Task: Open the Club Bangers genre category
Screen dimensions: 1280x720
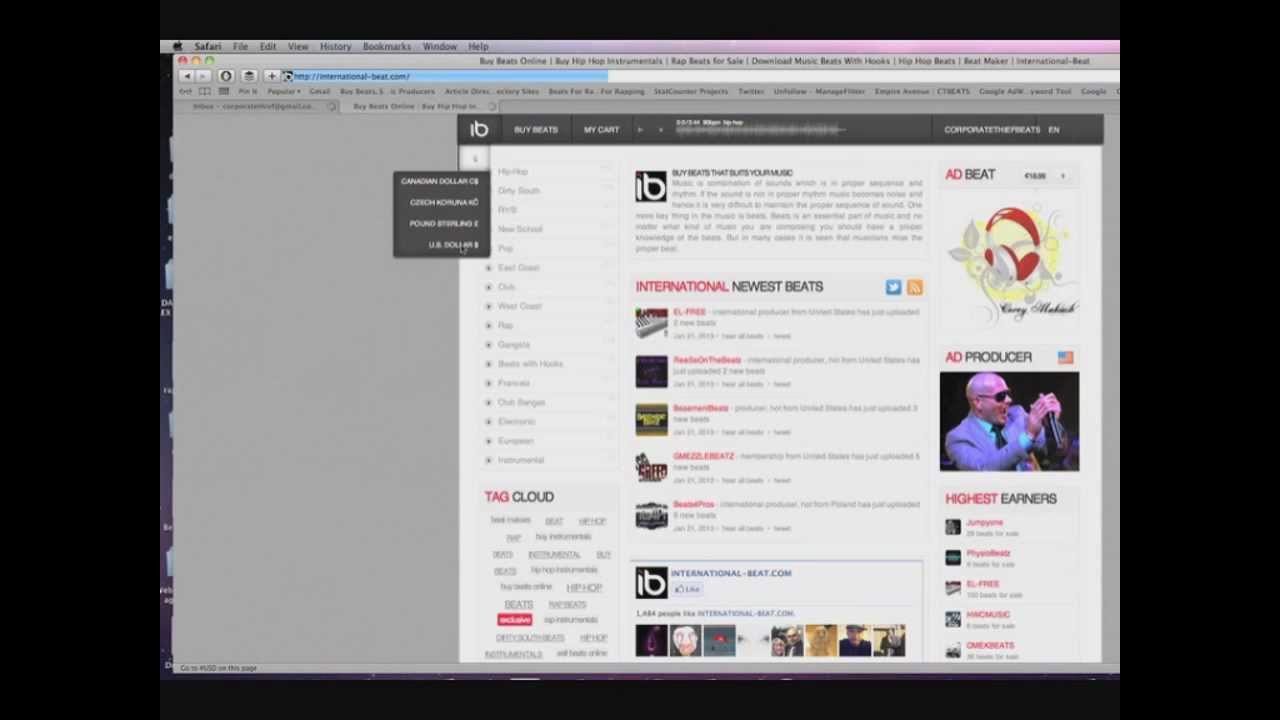Action: pyautogui.click(x=522, y=402)
